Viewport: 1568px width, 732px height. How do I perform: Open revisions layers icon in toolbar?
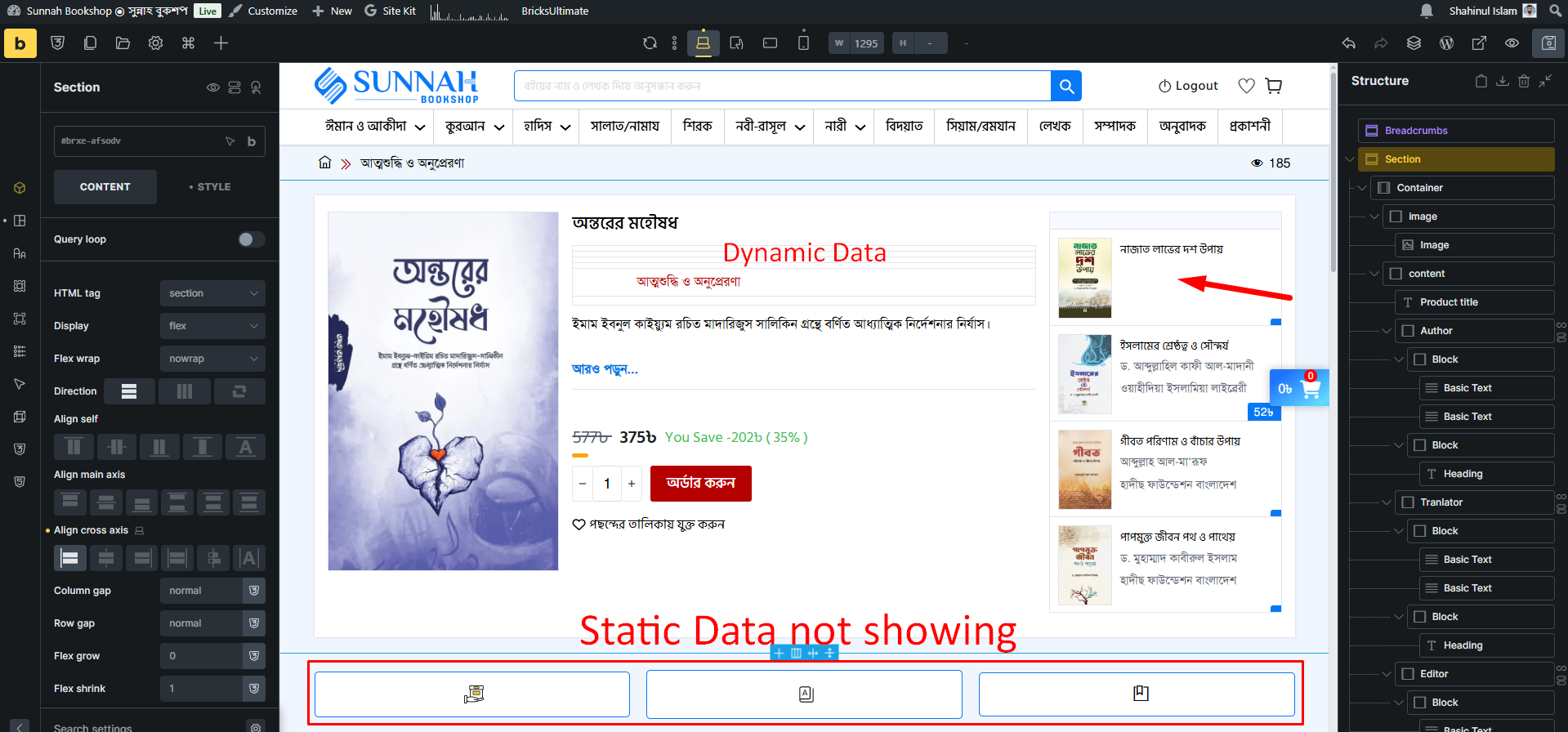[x=1414, y=43]
